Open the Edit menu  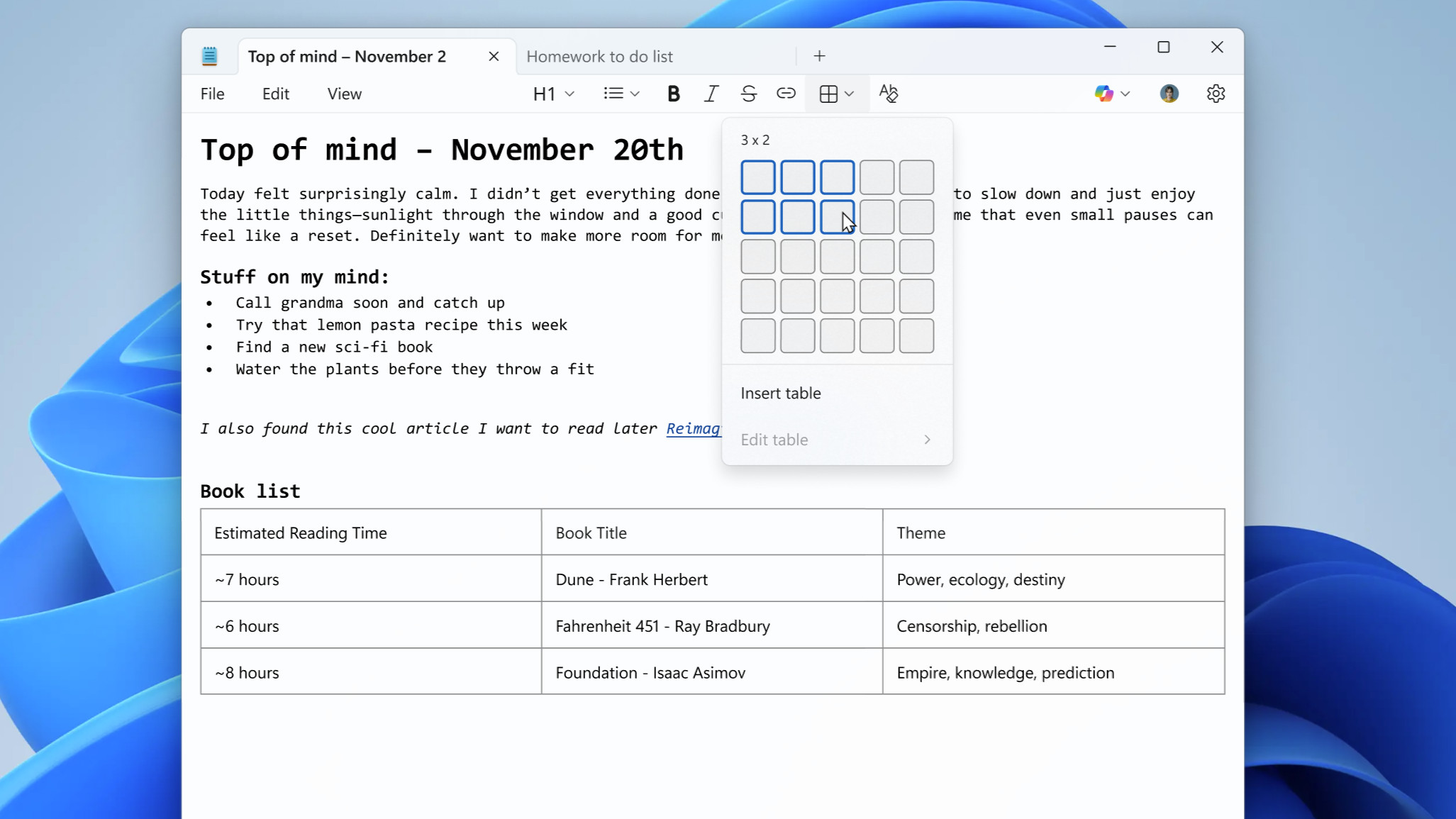[x=275, y=93]
